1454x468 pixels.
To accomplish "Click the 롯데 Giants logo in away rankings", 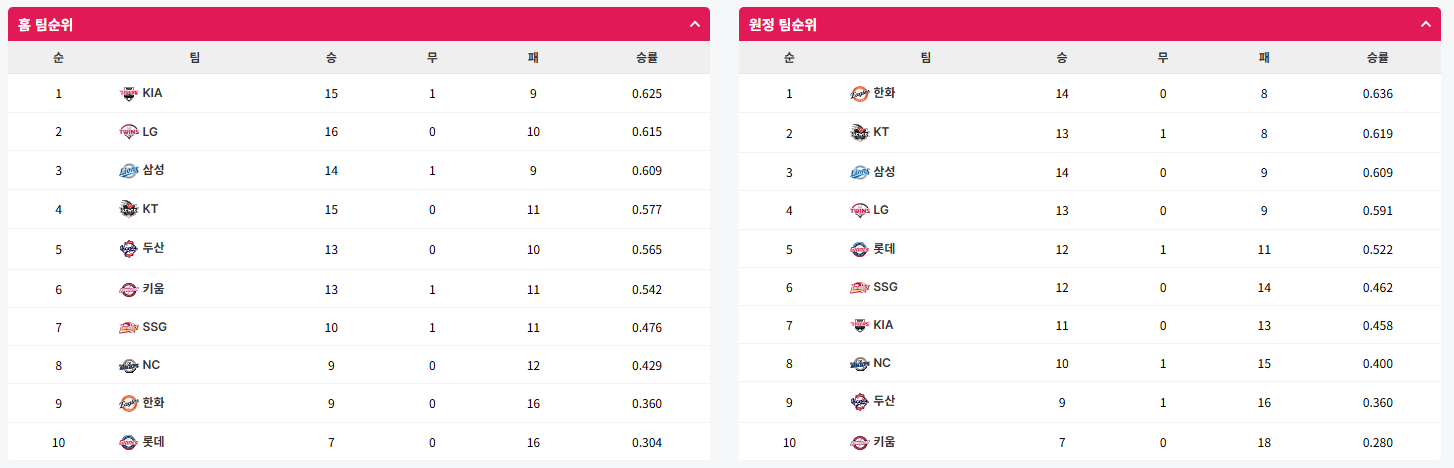I will click(859, 249).
